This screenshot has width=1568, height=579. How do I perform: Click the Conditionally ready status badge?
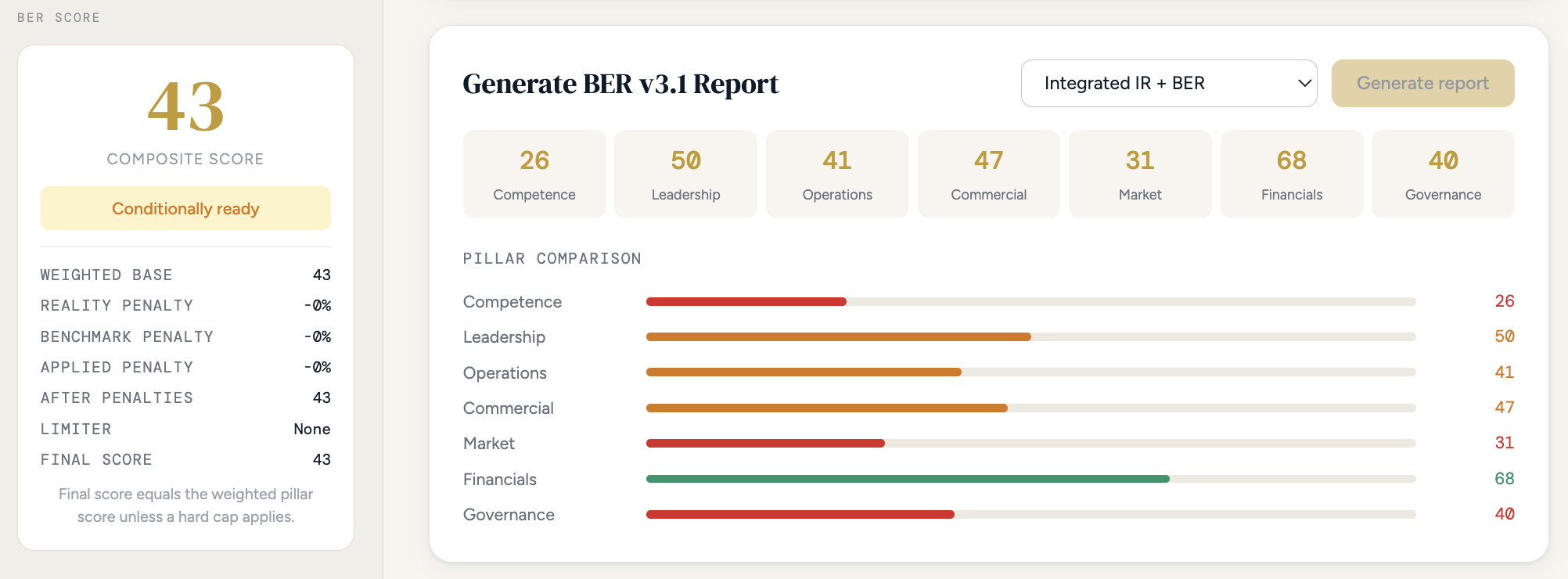(x=185, y=208)
